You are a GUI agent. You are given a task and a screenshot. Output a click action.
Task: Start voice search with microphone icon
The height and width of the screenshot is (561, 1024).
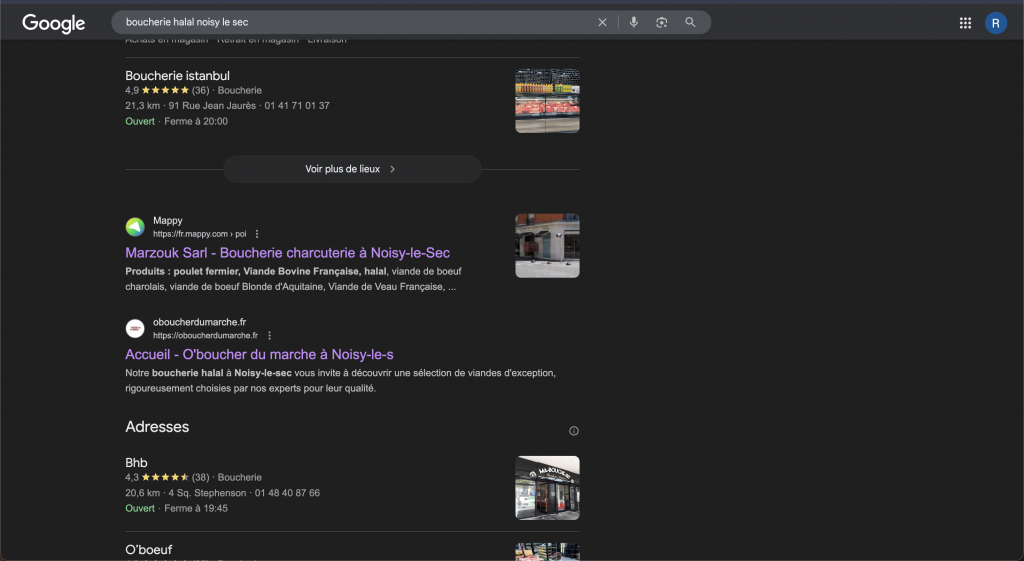633,22
